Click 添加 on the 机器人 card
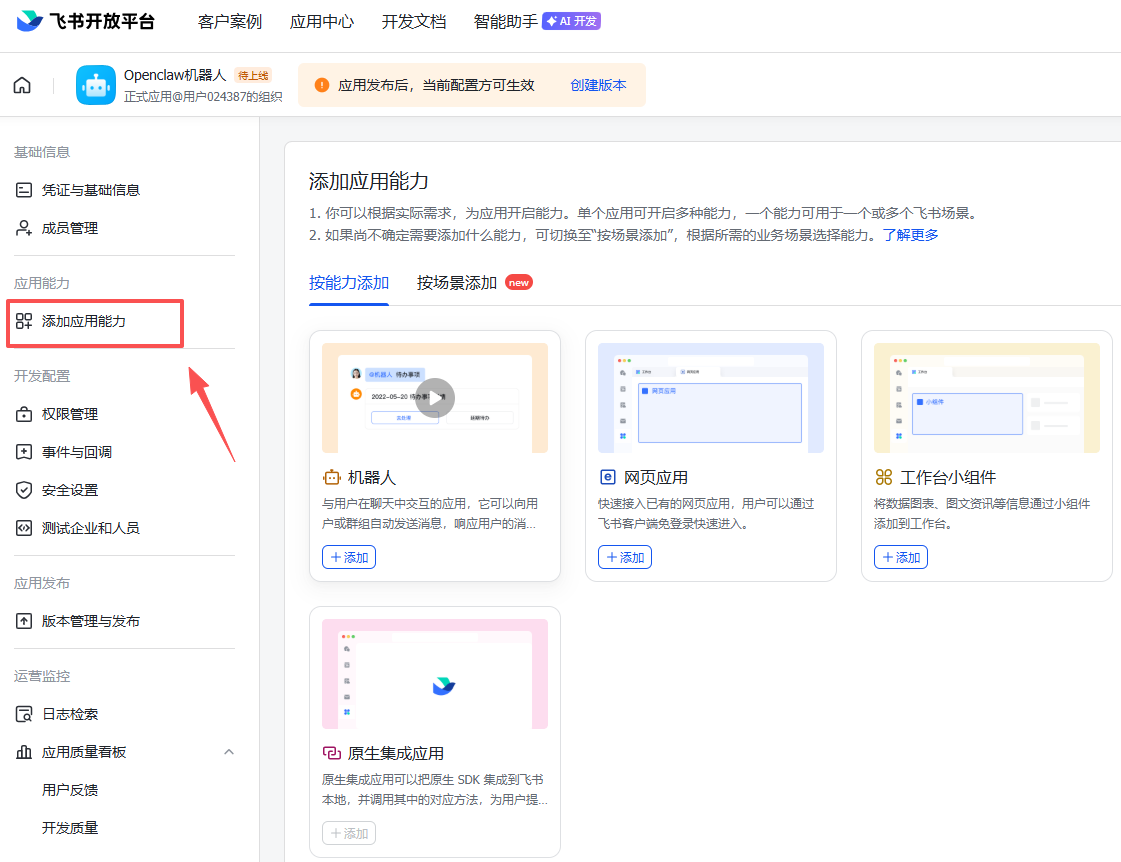The image size is (1121, 862). (x=348, y=557)
